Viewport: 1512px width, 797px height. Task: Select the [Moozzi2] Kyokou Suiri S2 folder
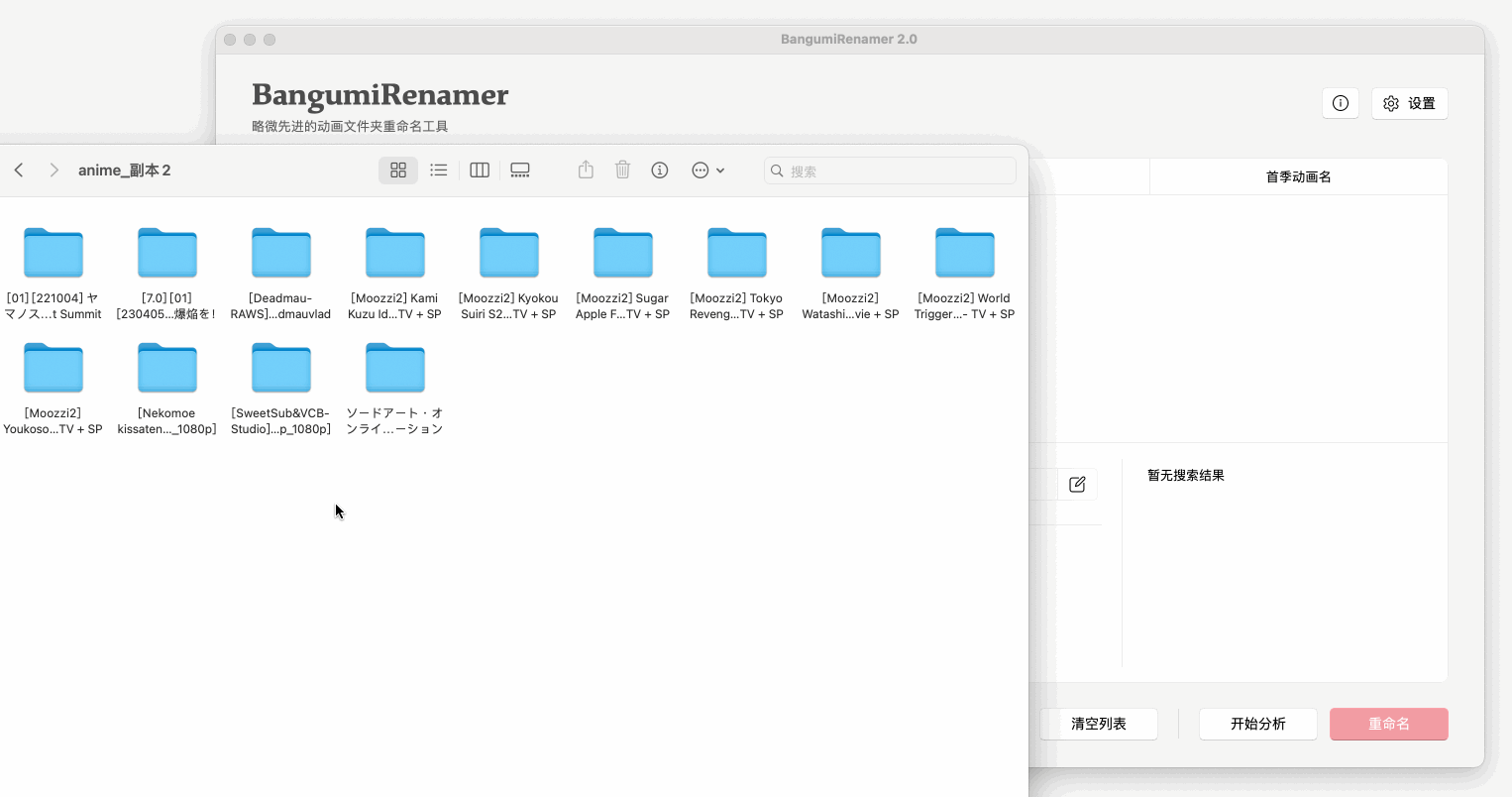point(509,273)
